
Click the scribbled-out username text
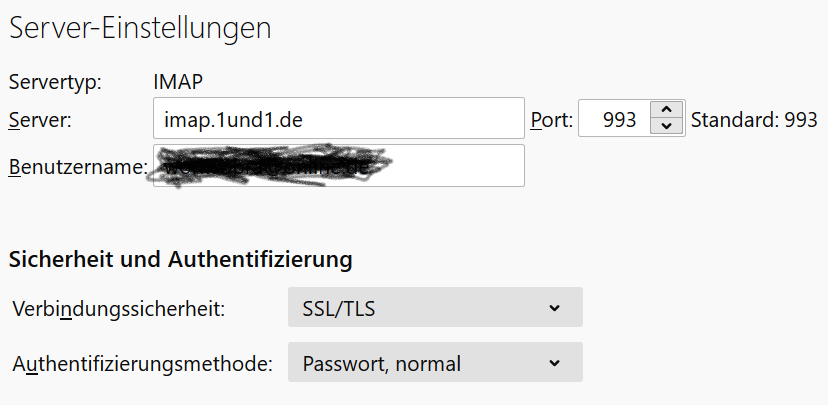click(x=270, y=165)
